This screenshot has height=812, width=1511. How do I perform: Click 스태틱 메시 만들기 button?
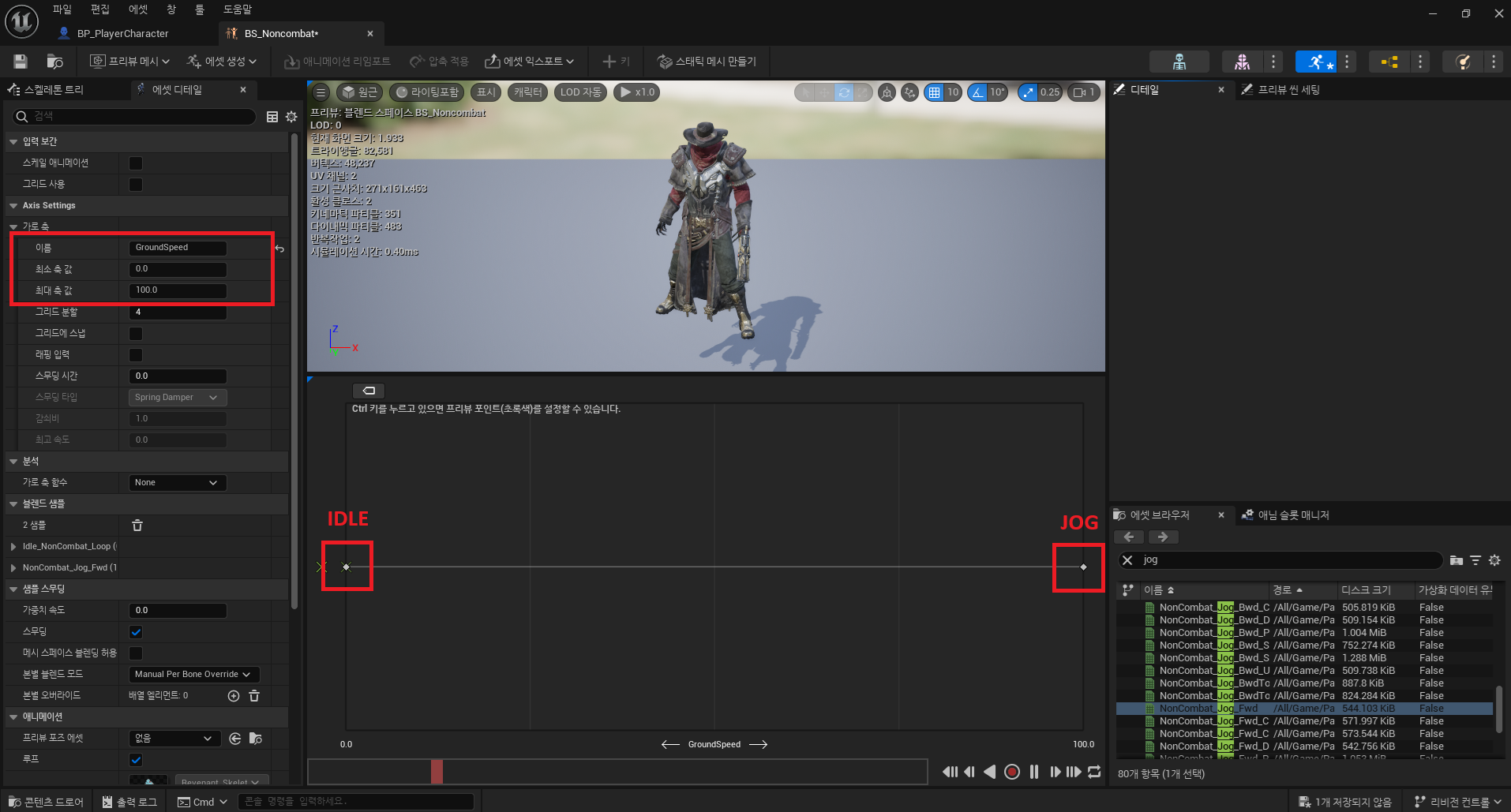[x=707, y=62]
